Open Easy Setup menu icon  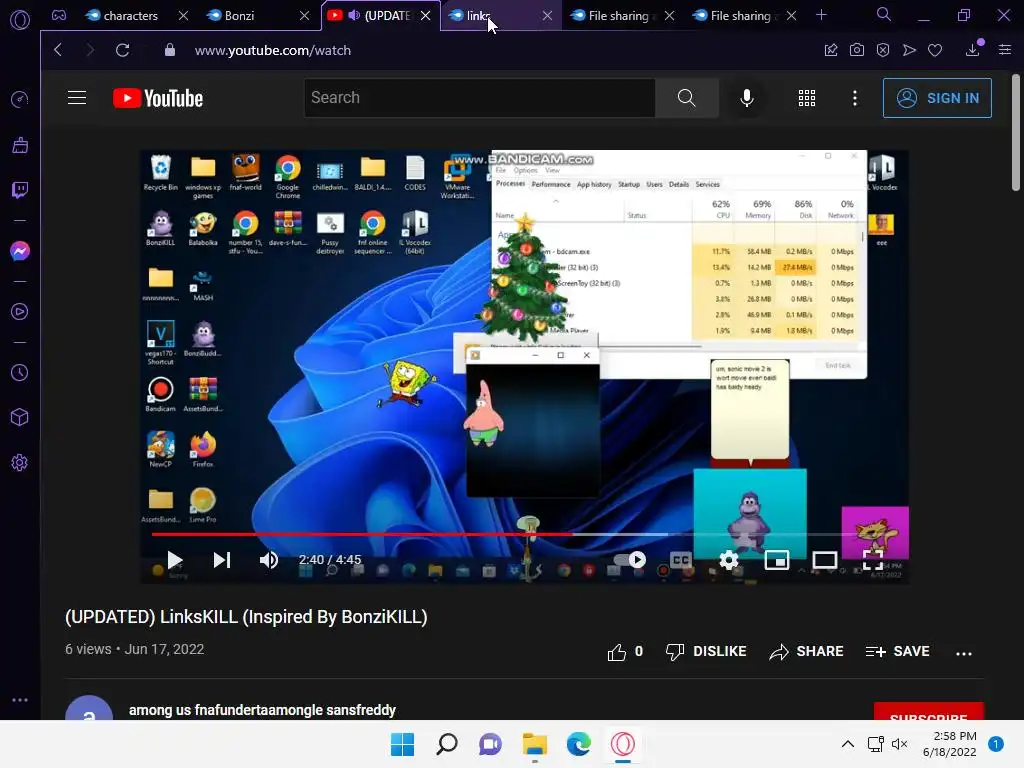point(1005,50)
